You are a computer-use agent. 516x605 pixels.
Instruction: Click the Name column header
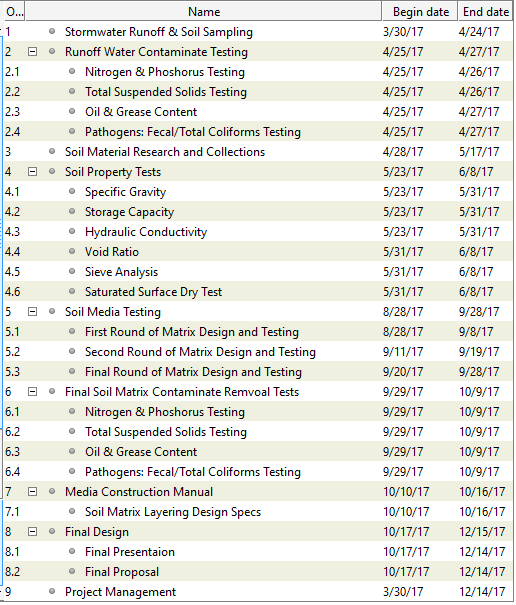[x=204, y=12]
